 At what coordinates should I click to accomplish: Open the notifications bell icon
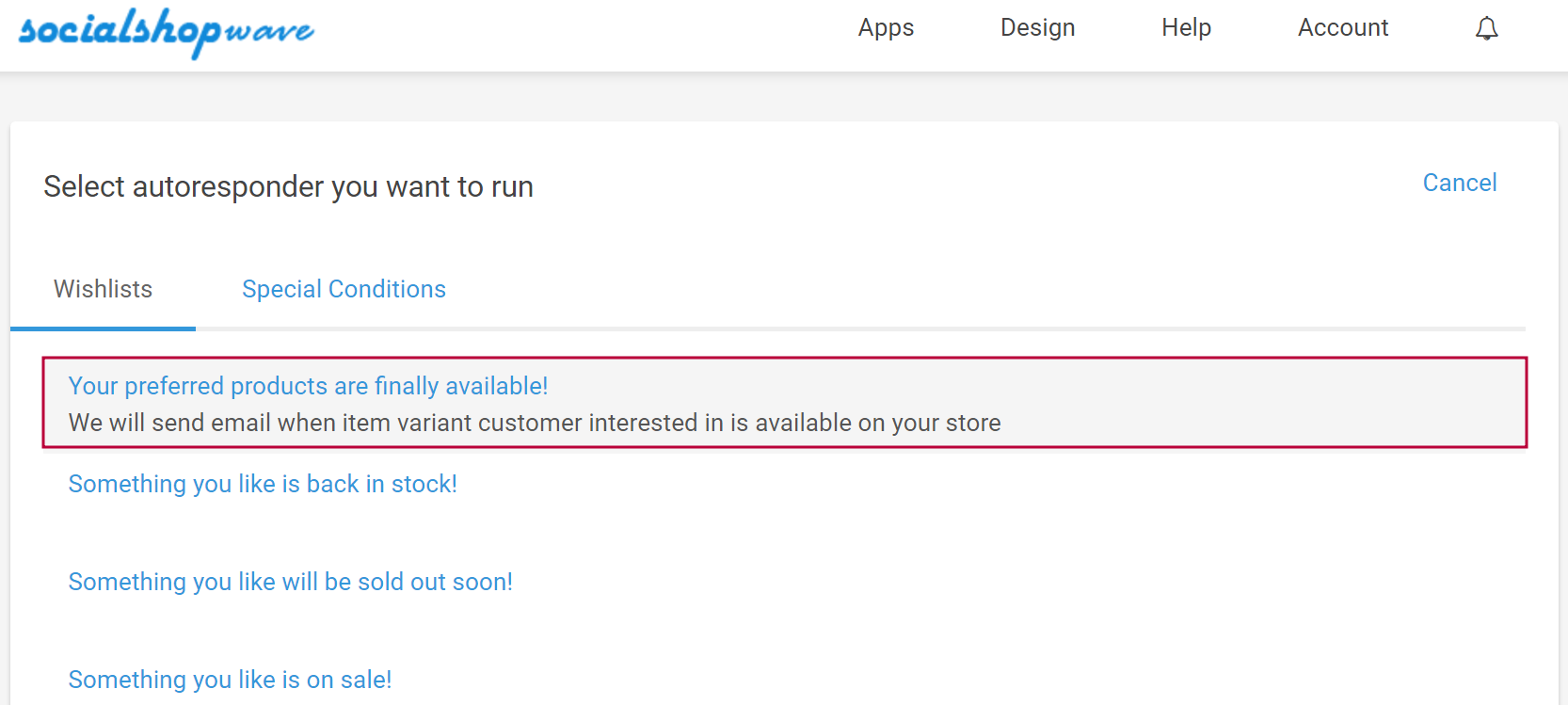[x=1486, y=28]
